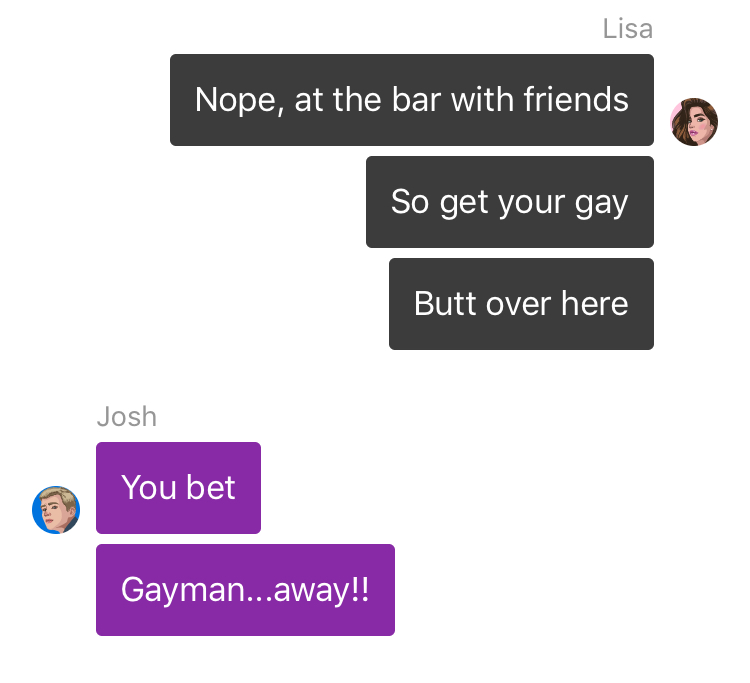Open Josh's profile avatar
This screenshot has width=750, height=683.
(x=56, y=510)
